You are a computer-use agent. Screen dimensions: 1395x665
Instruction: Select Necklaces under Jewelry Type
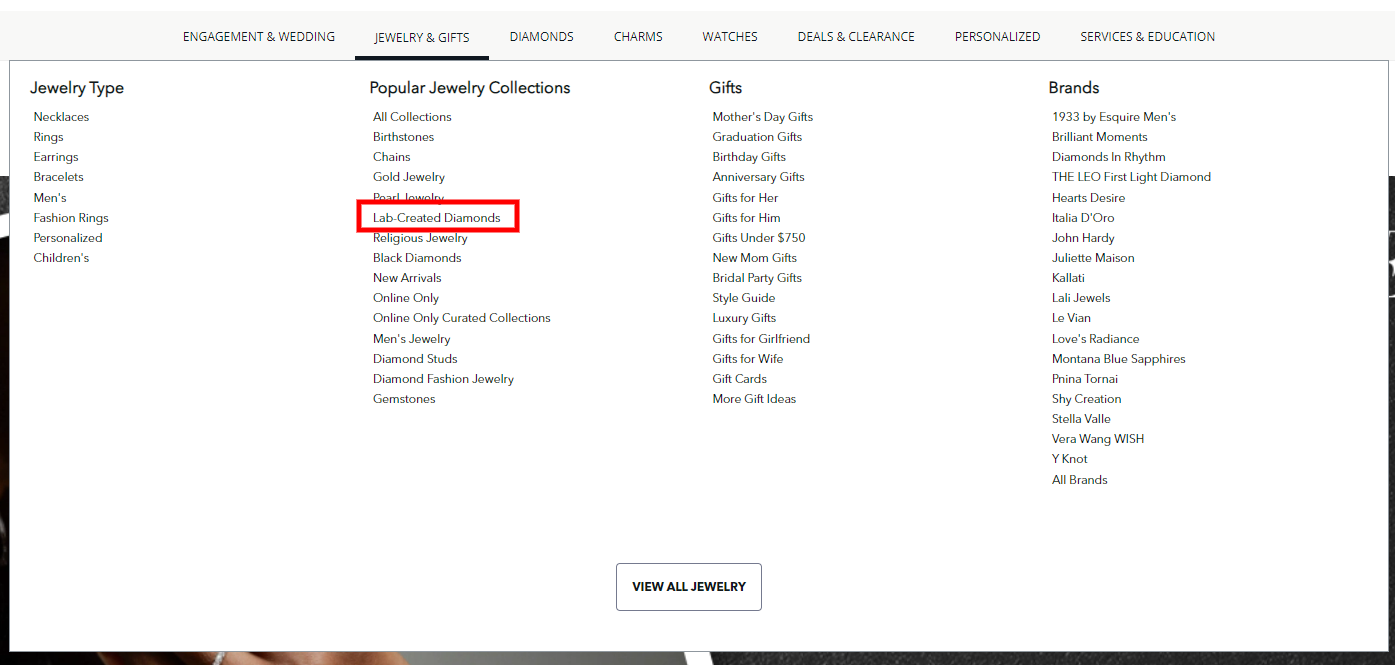[61, 117]
